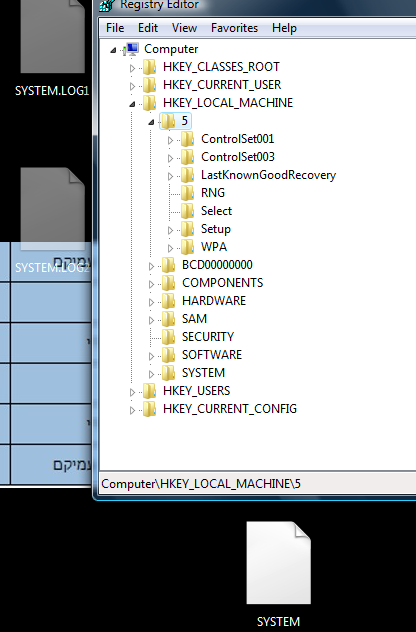Collapse key 5 using its arrow
Viewport: 416px width, 632px height.
(x=151, y=122)
